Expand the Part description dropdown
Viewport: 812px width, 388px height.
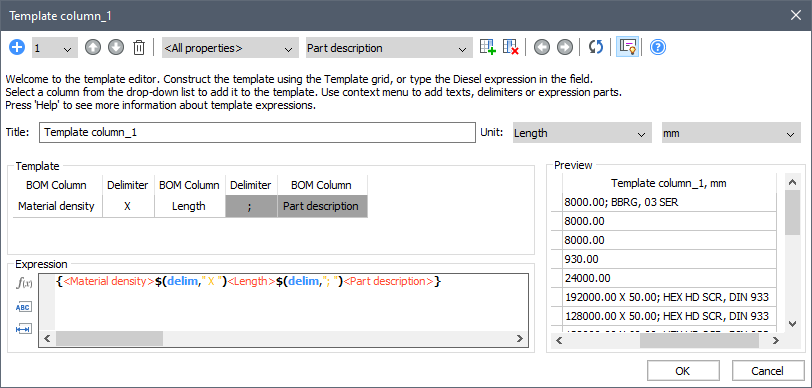click(389, 48)
